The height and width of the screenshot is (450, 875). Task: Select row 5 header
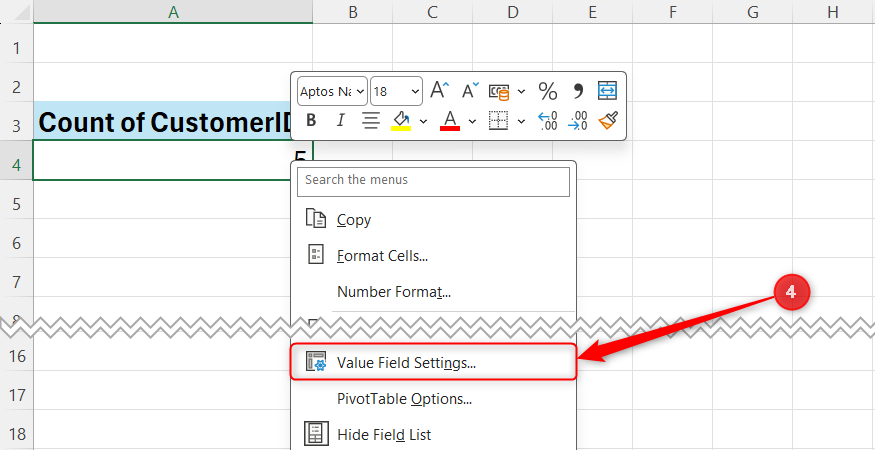click(x=17, y=204)
